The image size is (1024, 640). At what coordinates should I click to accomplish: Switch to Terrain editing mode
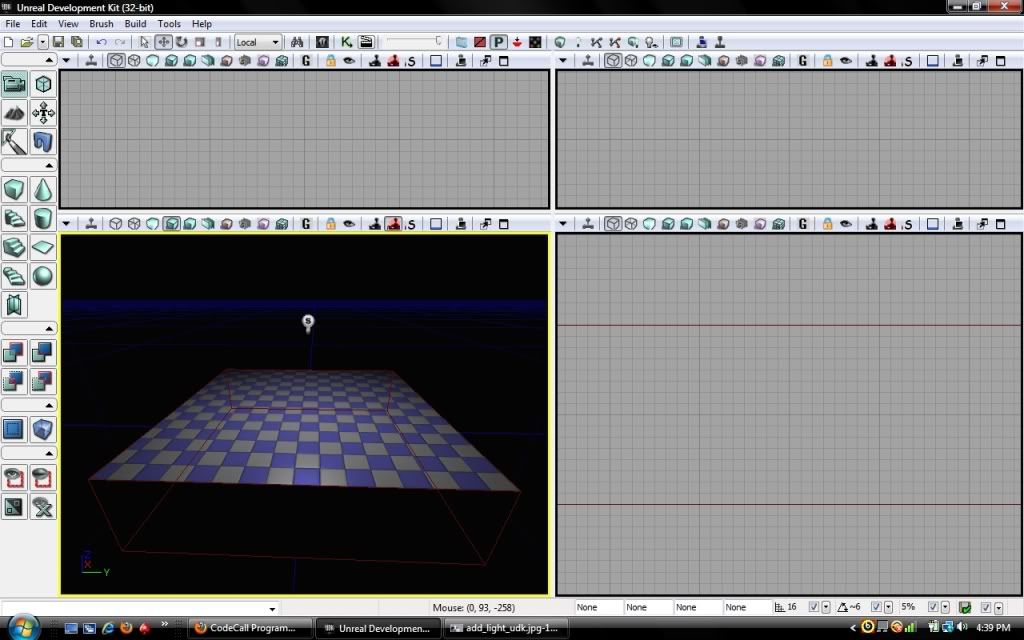(14, 113)
